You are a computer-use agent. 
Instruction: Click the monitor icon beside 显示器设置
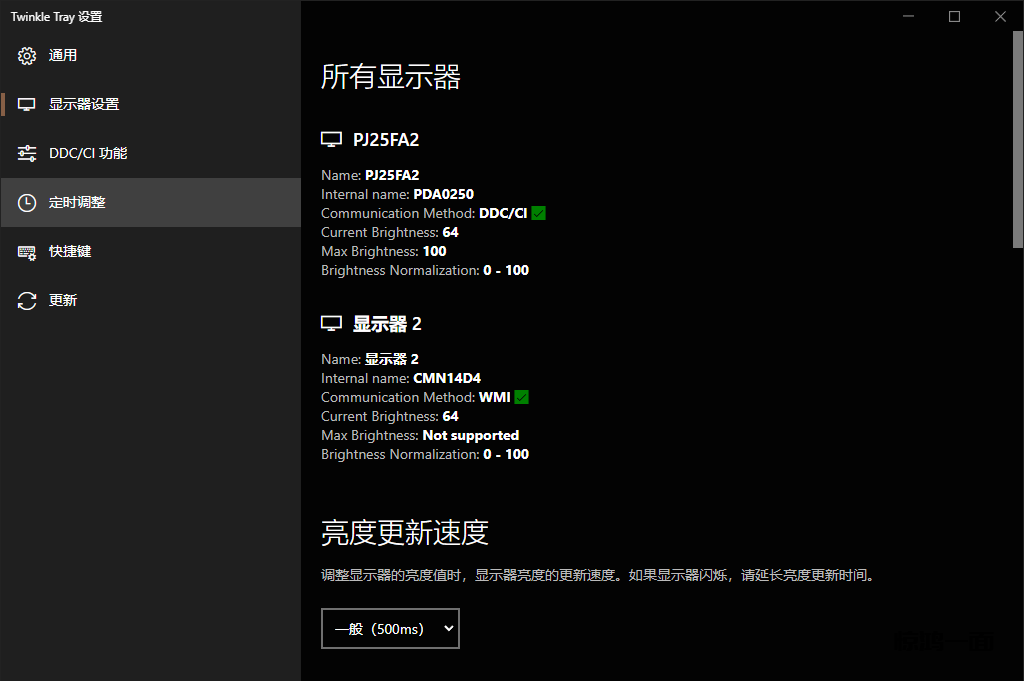click(x=27, y=105)
